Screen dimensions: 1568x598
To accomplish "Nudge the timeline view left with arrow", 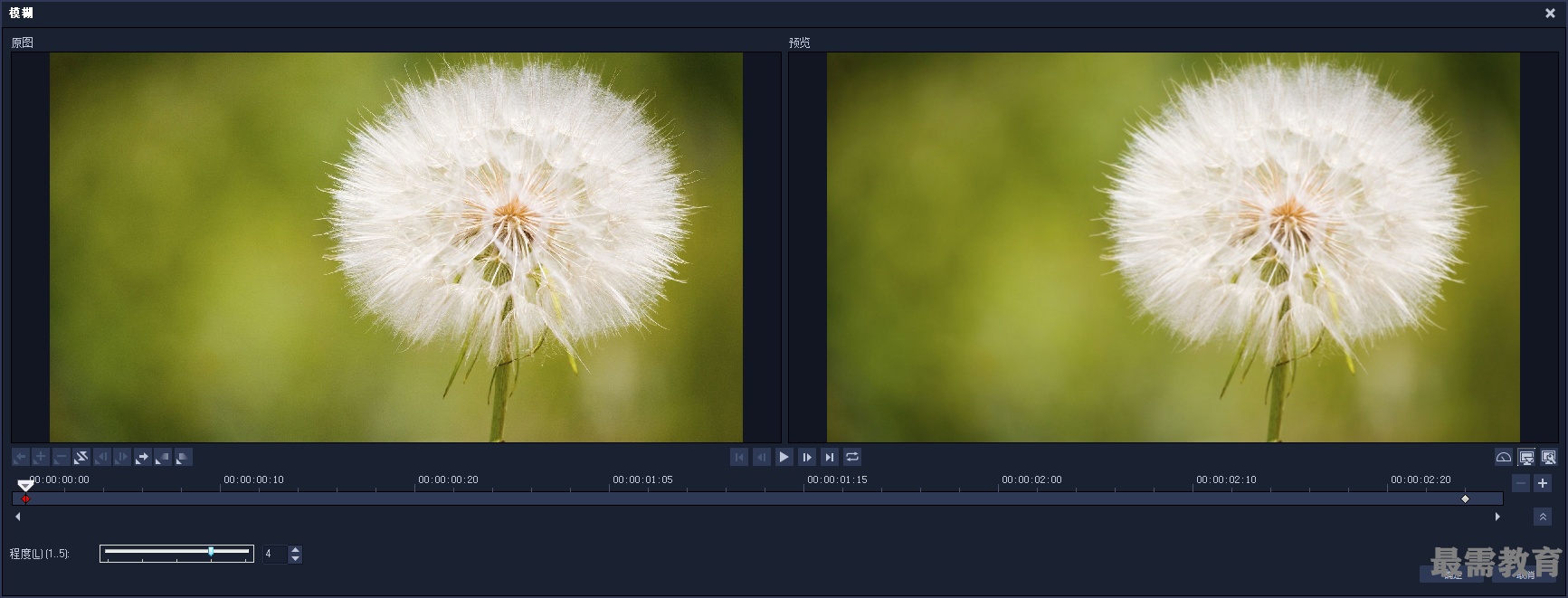I will pos(18,517).
